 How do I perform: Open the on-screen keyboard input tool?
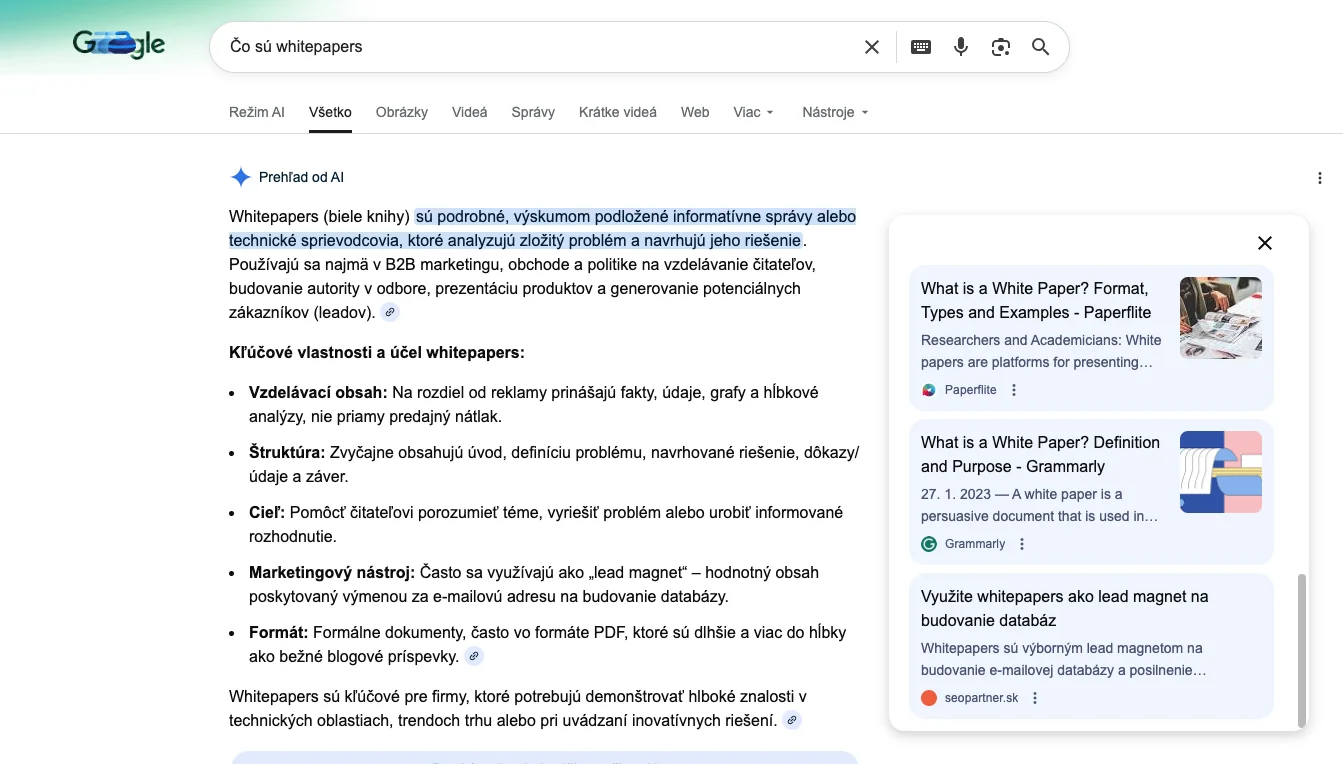[921, 47]
